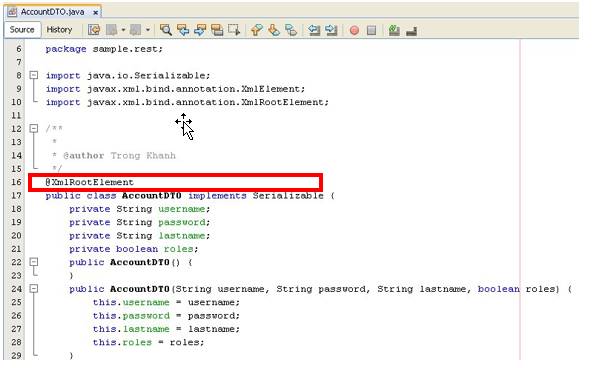This screenshot has width=598, height=368.
Task: Click the 'private String lastname;' field
Action: (x=140, y=236)
